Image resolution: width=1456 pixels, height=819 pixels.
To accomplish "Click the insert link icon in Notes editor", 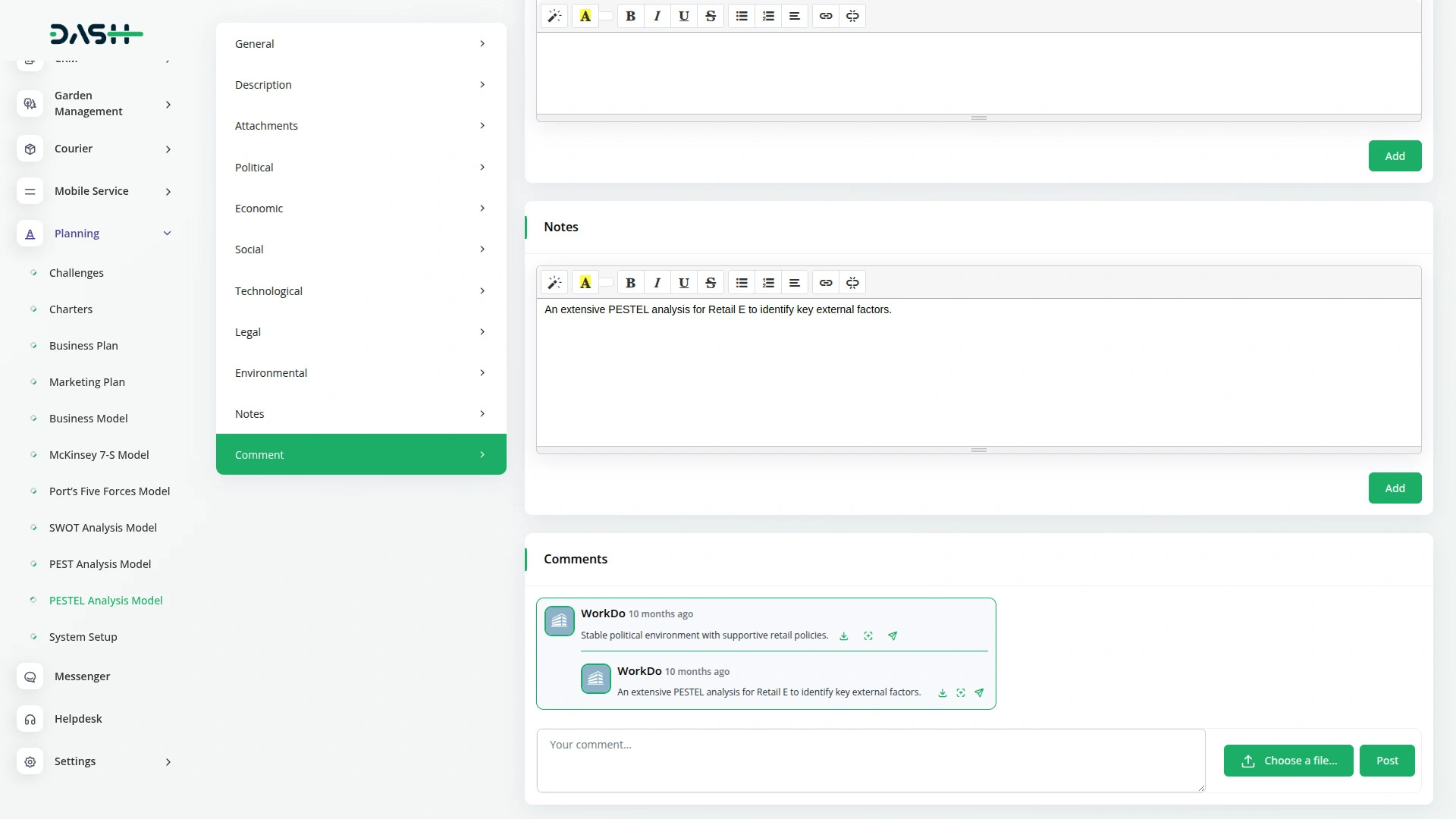I will tap(826, 283).
